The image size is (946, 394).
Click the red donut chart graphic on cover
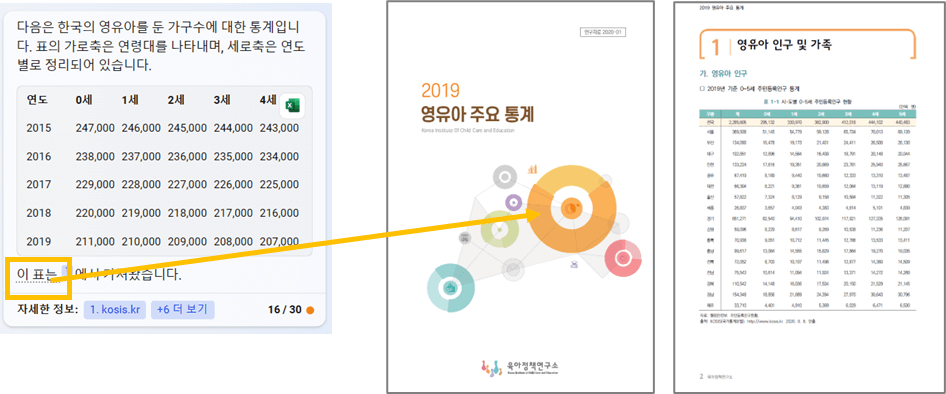(x=623, y=258)
